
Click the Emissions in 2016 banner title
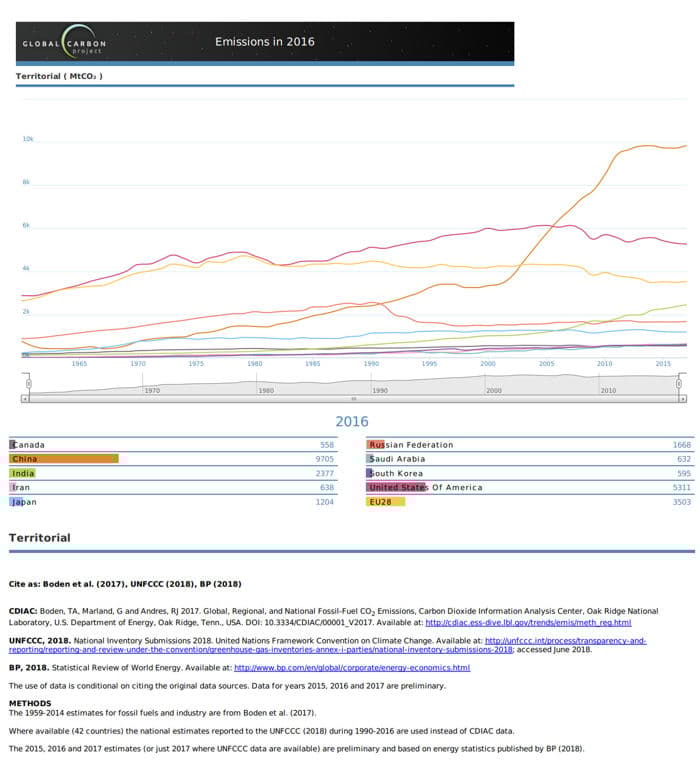pyautogui.click(x=265, y=42)
